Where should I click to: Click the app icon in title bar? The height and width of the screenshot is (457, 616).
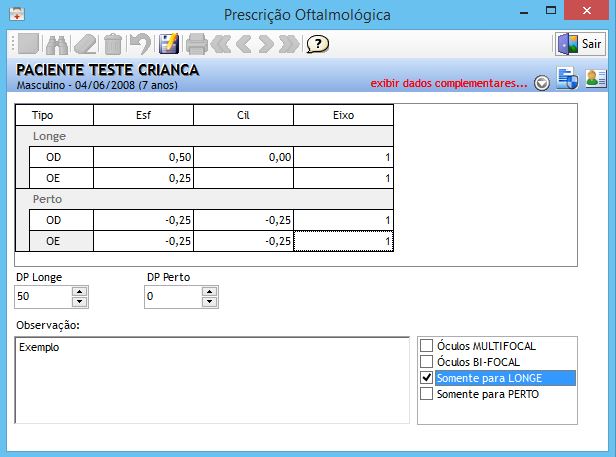16,14
